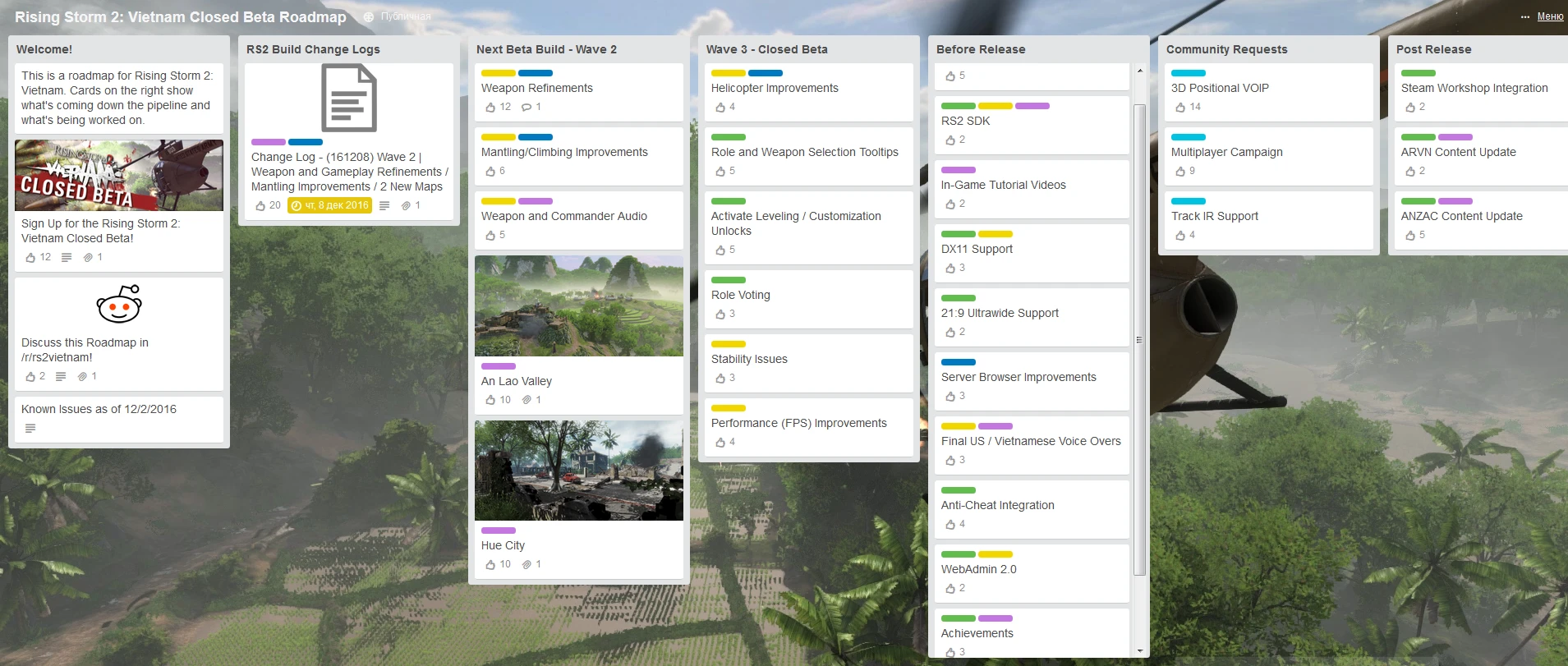Click the RS2 Build Change Logs list title
Screen dimensions: 1568x666
pyautogui.click(x=313, y=49)
